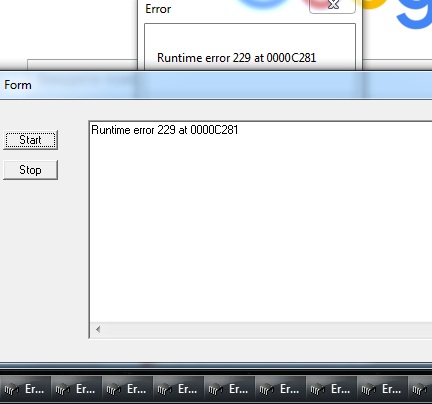Image resolution: width=432 pixels, height=404 pixels.
Task: Click the Start button
Action: pos(30,140)
